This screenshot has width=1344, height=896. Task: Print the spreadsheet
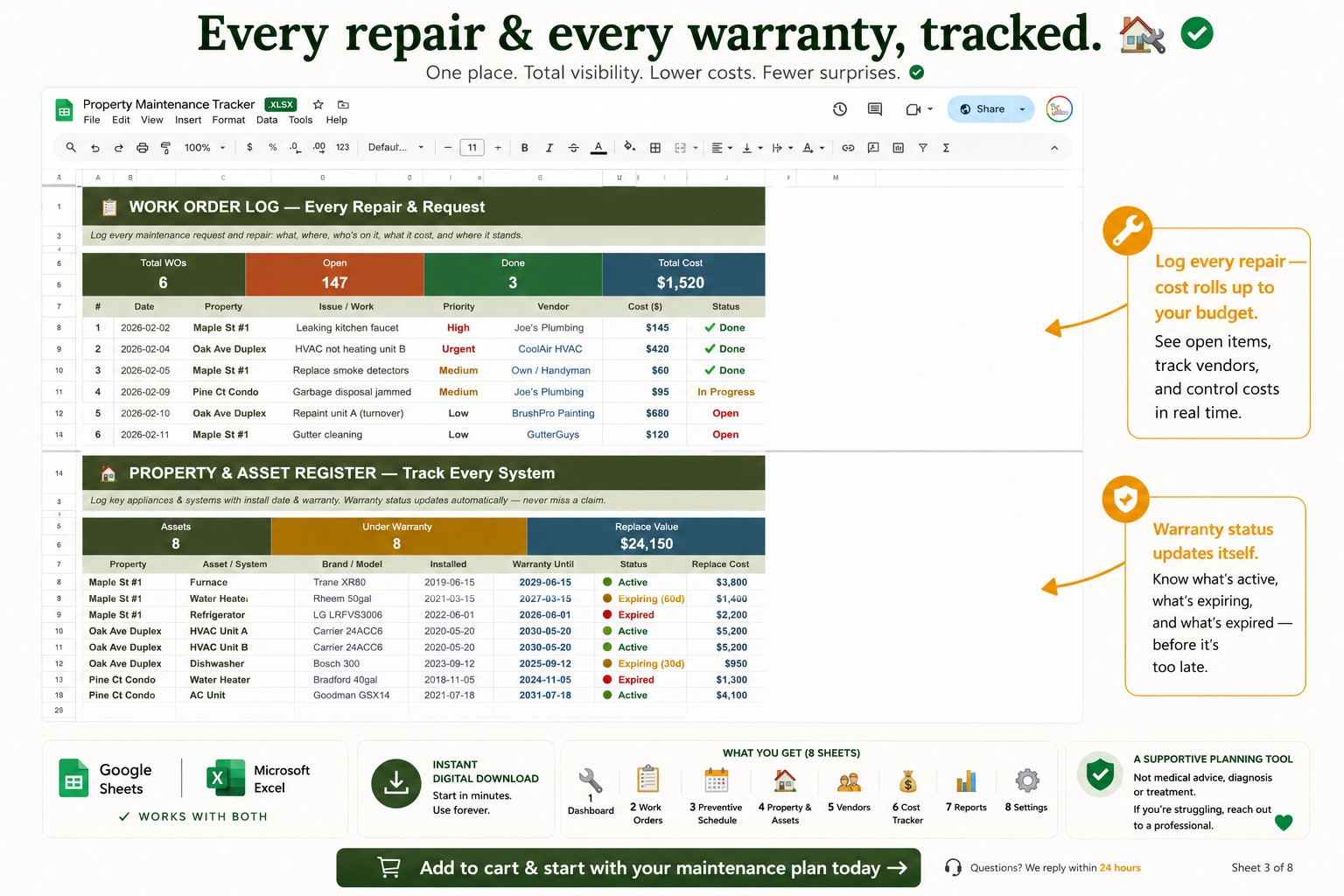coord(142,148)
